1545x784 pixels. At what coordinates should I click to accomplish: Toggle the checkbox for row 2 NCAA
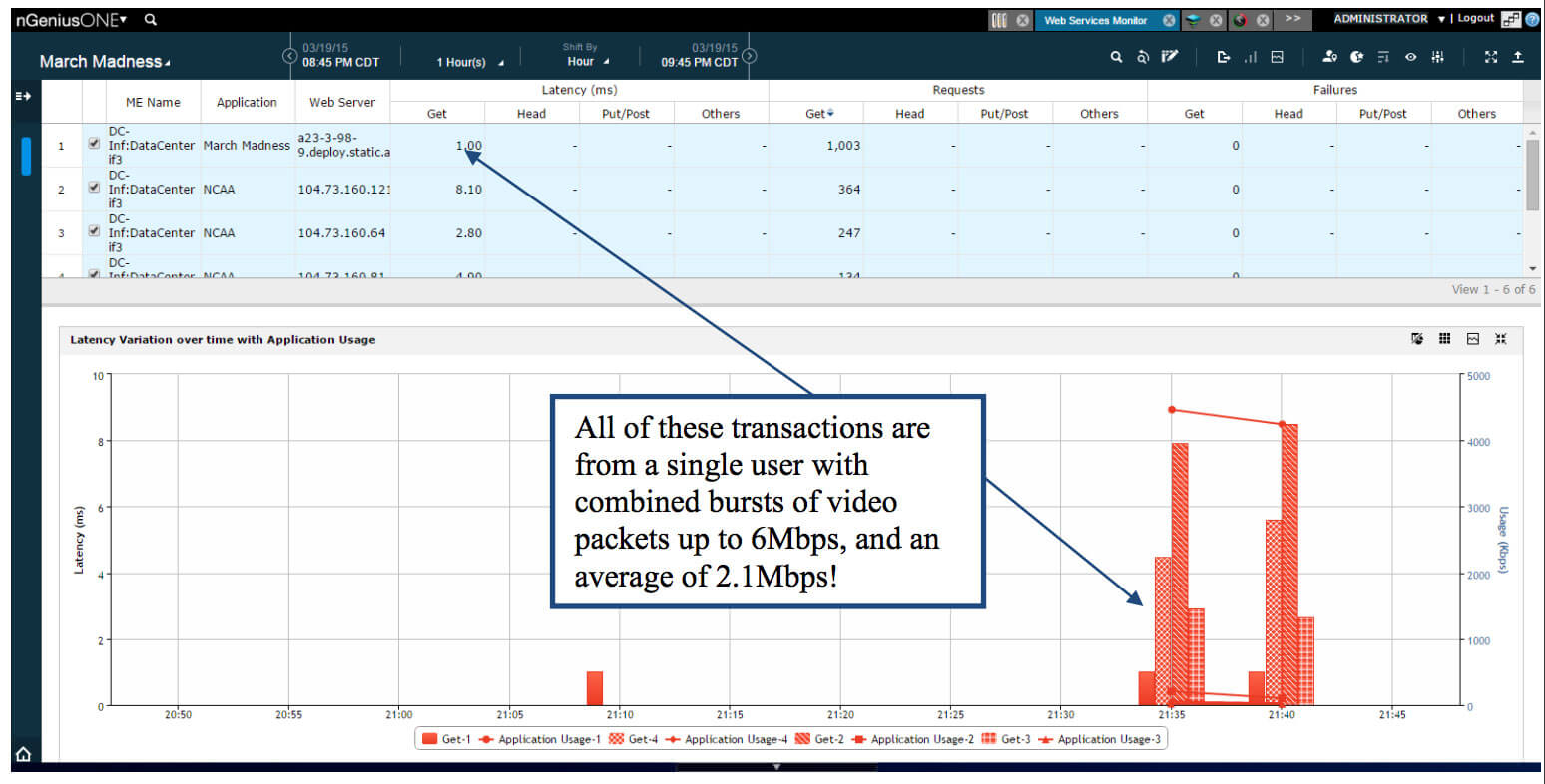(x=94, y=187)
